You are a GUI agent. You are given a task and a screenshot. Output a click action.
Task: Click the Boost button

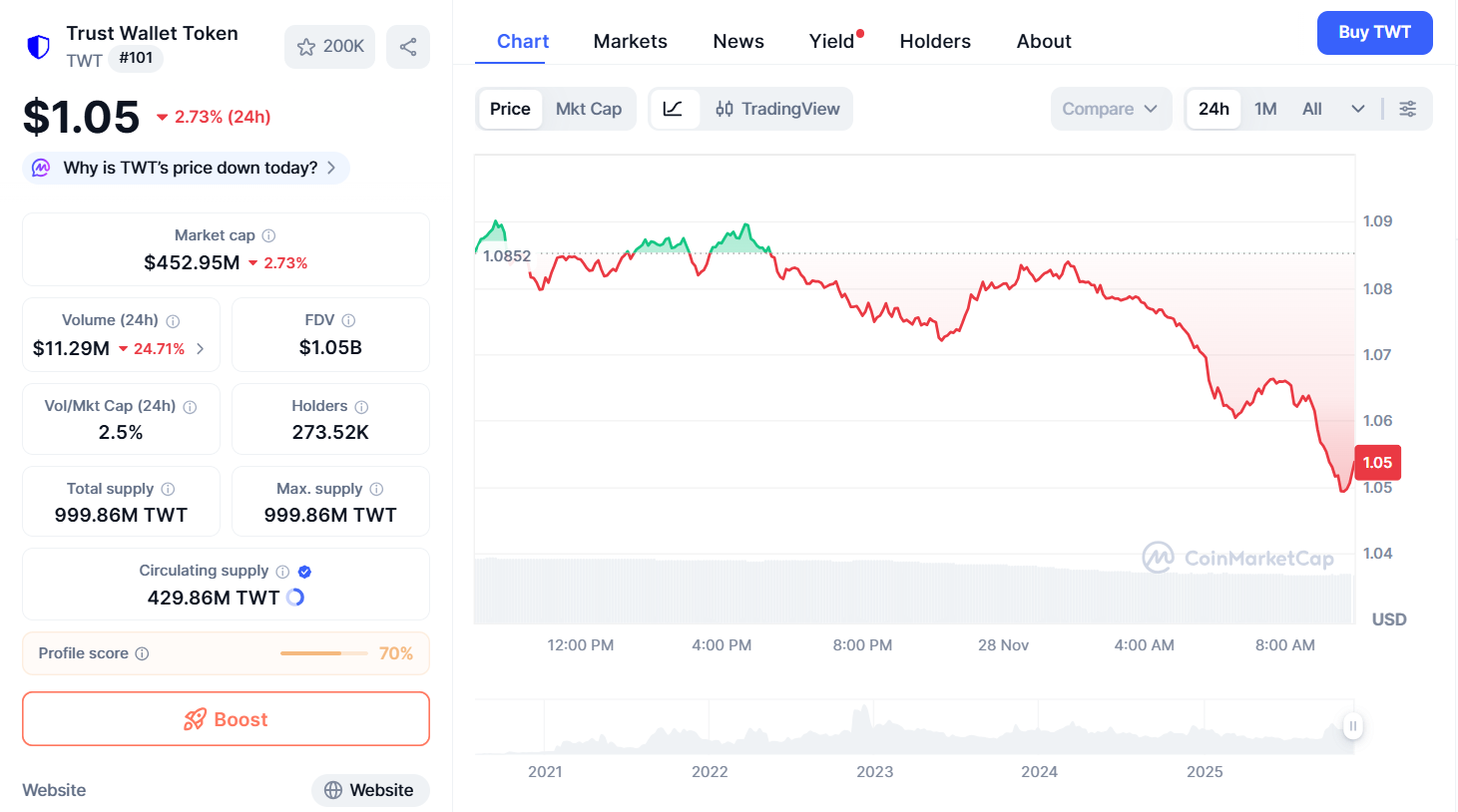(x=226, y=718)
